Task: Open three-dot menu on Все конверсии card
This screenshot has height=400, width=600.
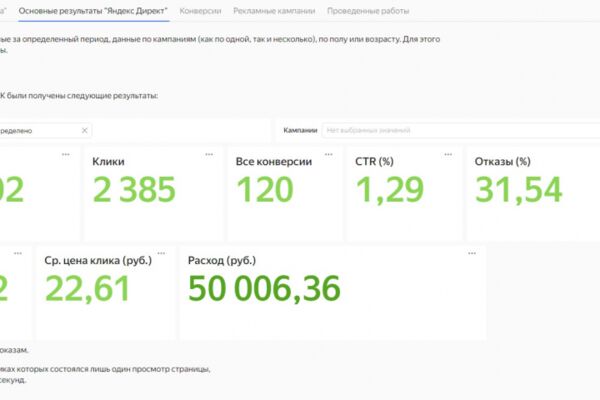Action: pos(328,155)
